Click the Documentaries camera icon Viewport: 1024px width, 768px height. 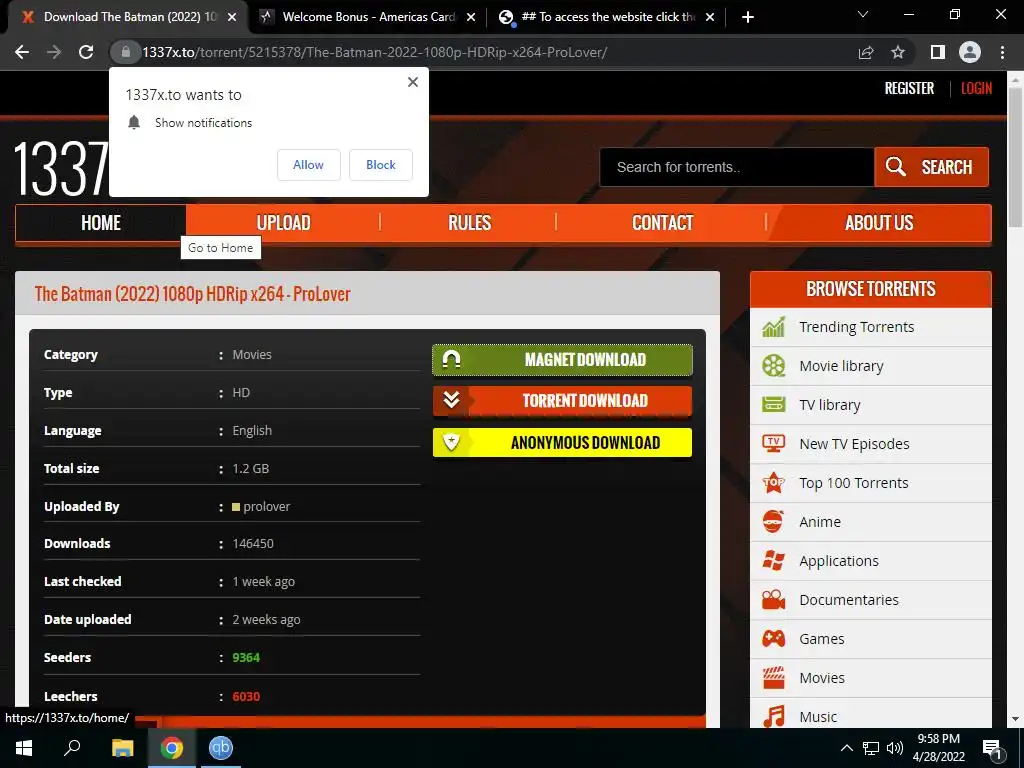pyautogui.click(x=774, y=600)
